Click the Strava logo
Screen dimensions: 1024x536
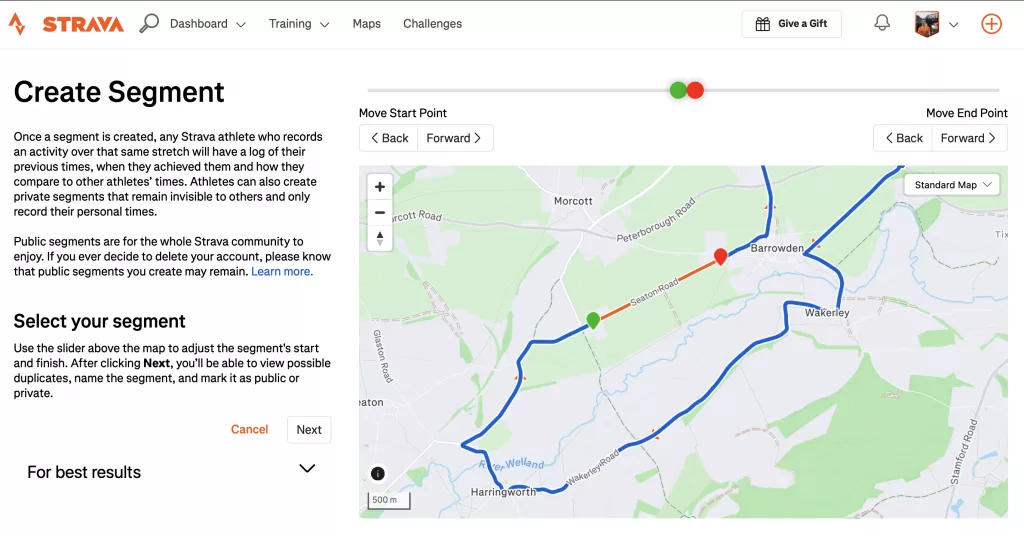tap(66, 24)
